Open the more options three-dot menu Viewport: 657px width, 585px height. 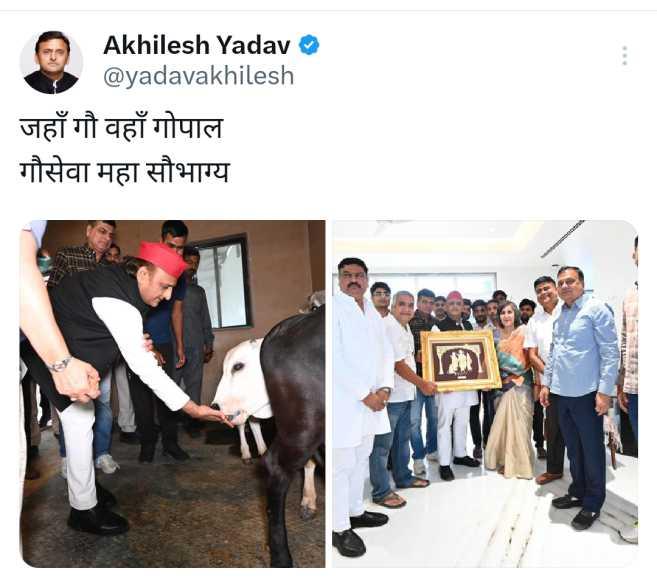(x=625, y=56)
